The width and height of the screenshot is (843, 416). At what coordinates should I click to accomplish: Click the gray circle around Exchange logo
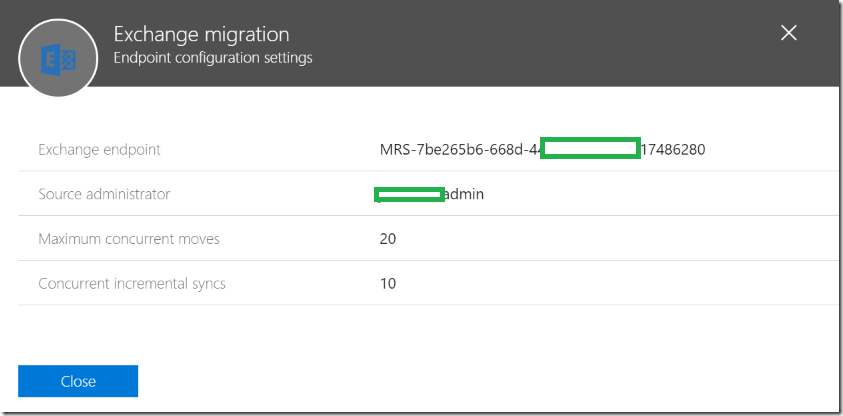(58, 58)
